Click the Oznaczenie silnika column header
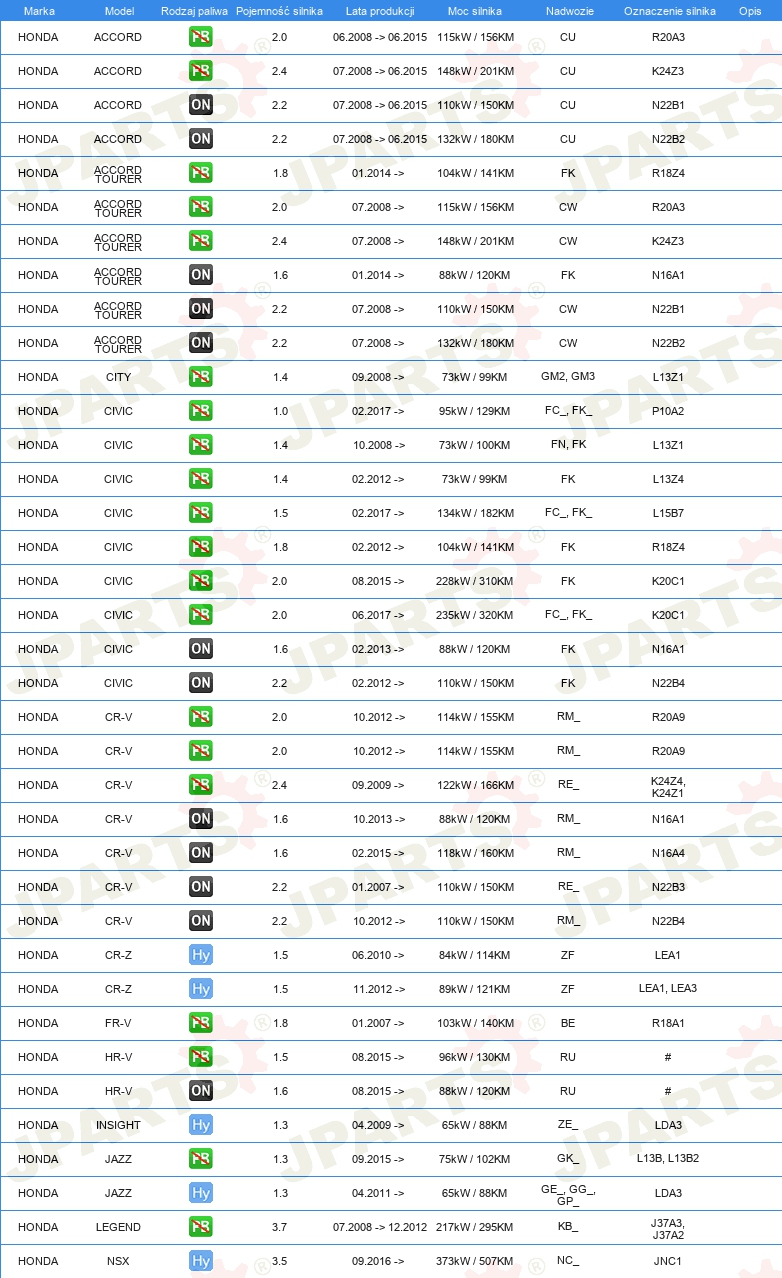Viewport: 782px width, 1278px height. [669, 11]
